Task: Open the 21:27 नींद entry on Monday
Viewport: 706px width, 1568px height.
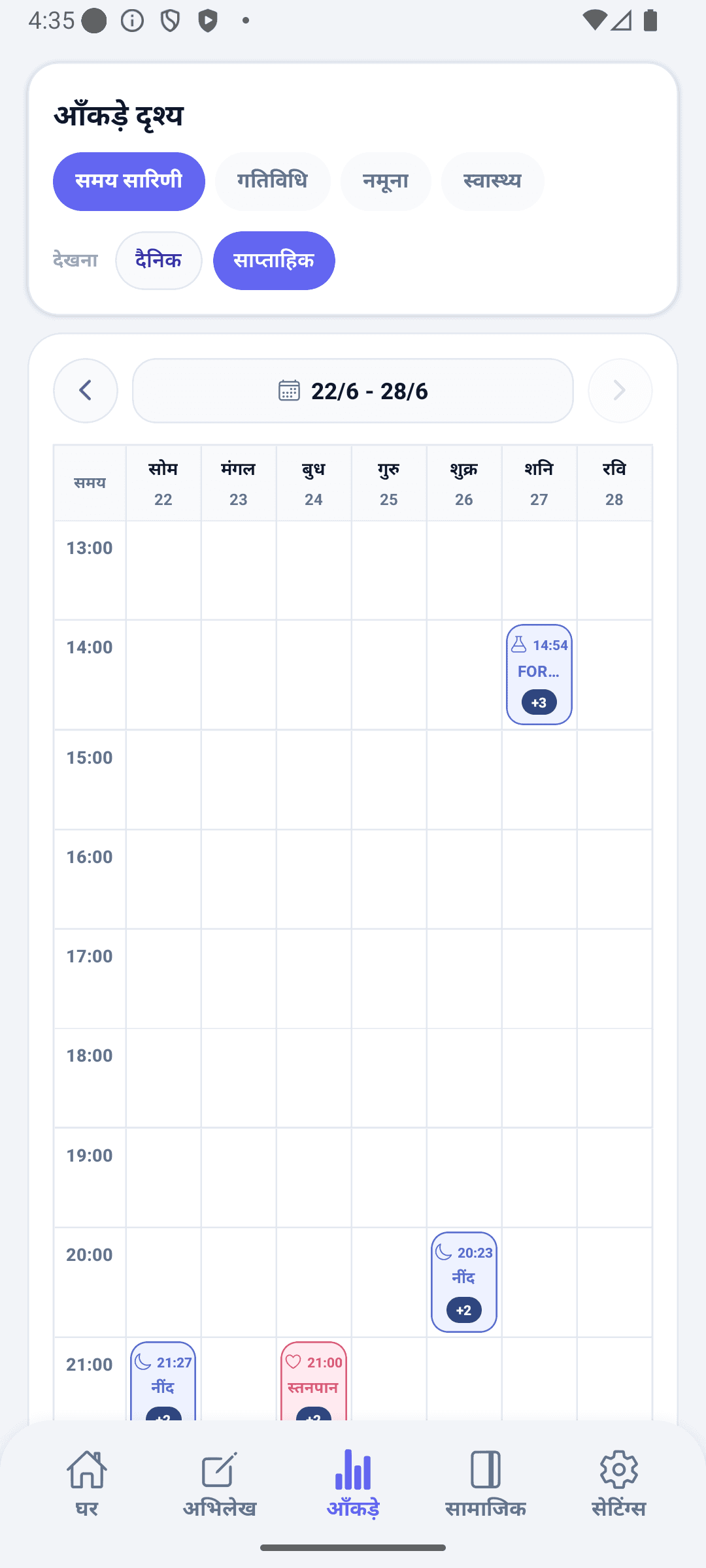Action: [x=163, y=1381]
